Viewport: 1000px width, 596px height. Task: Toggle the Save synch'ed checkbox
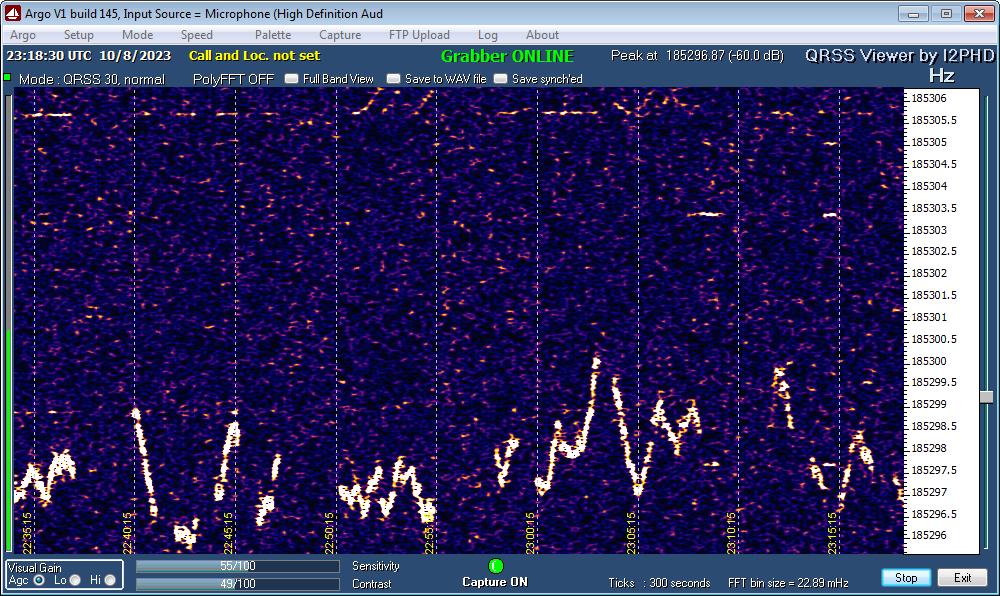(501, 79)
